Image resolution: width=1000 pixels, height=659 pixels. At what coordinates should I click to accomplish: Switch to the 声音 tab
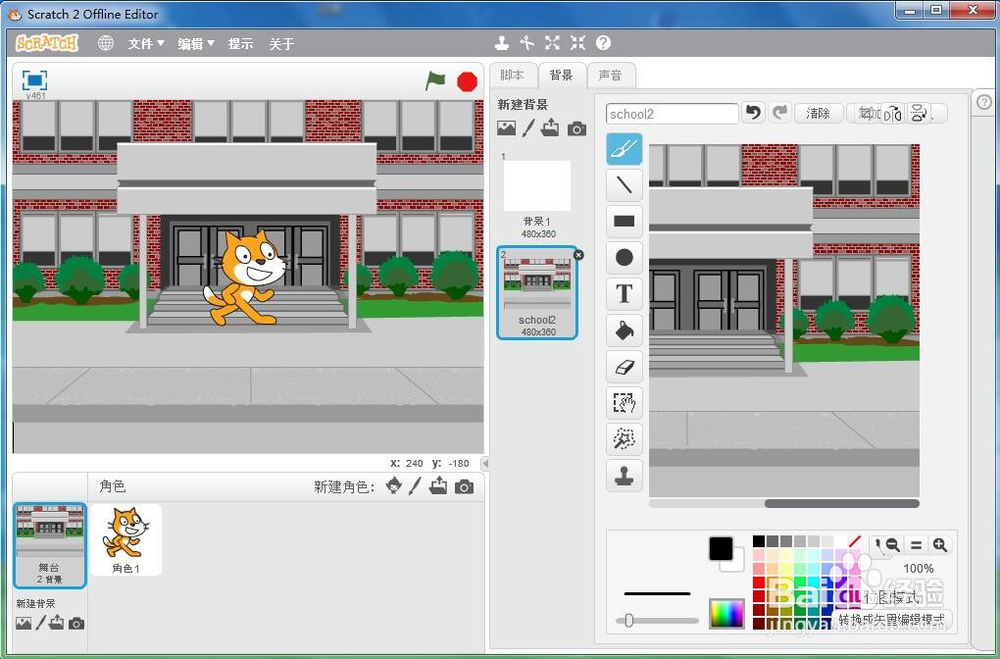[610, 75]
